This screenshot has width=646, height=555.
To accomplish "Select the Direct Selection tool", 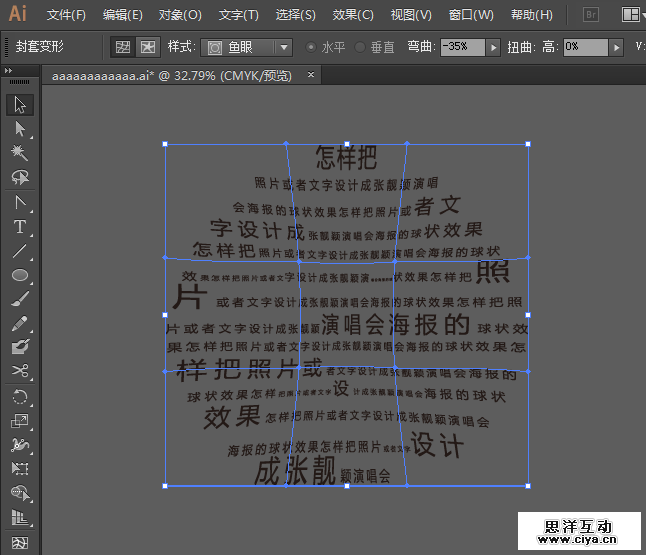I will (19, 129).
